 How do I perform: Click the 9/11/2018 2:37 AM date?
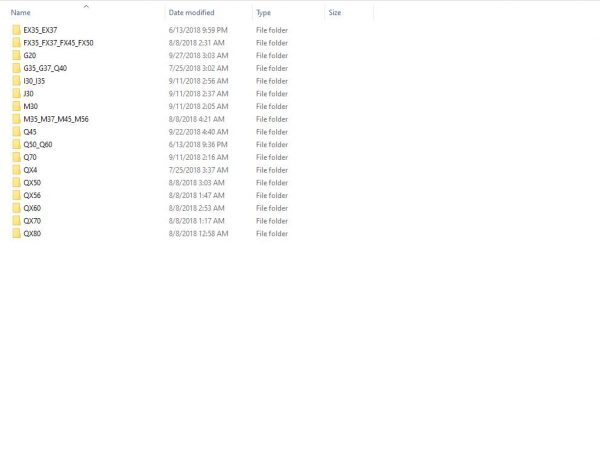pos(199,93)
